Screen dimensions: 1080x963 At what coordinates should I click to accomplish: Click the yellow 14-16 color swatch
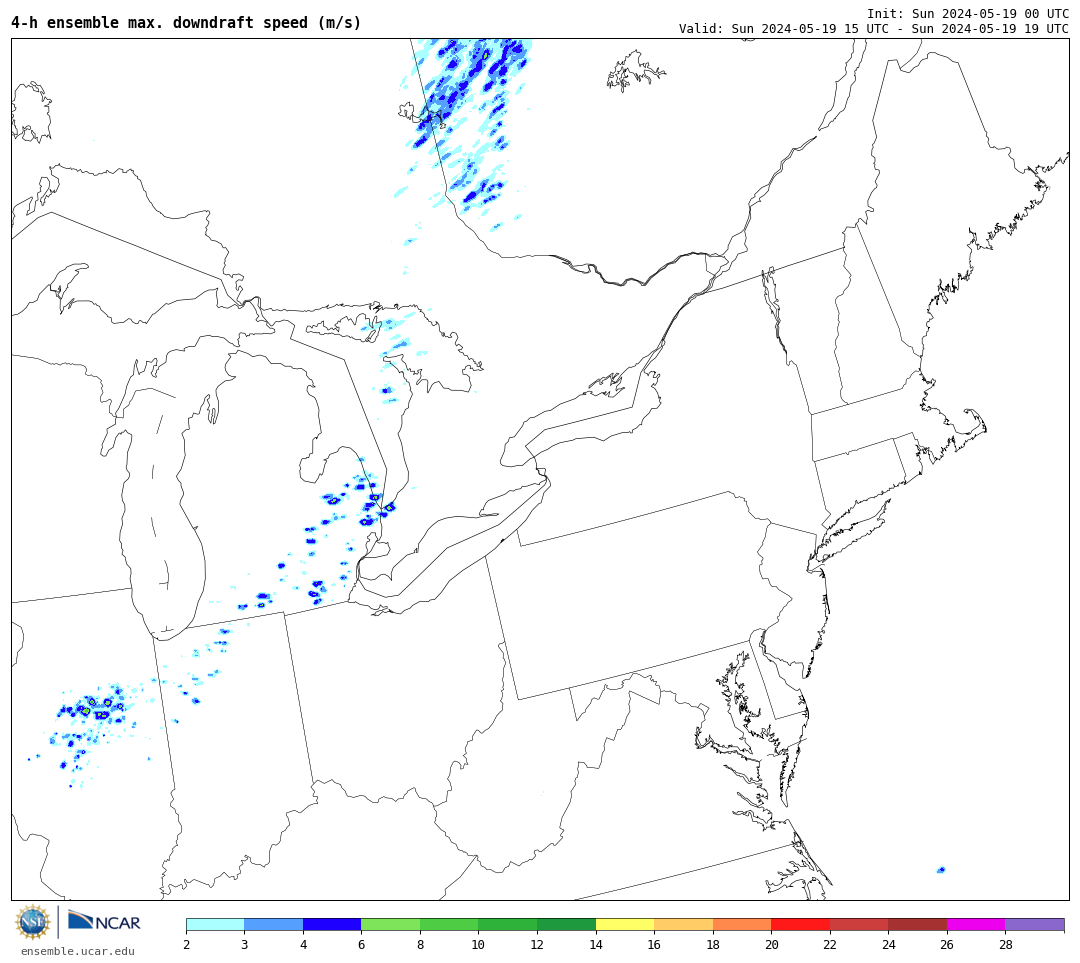click(x=625, y=924)
